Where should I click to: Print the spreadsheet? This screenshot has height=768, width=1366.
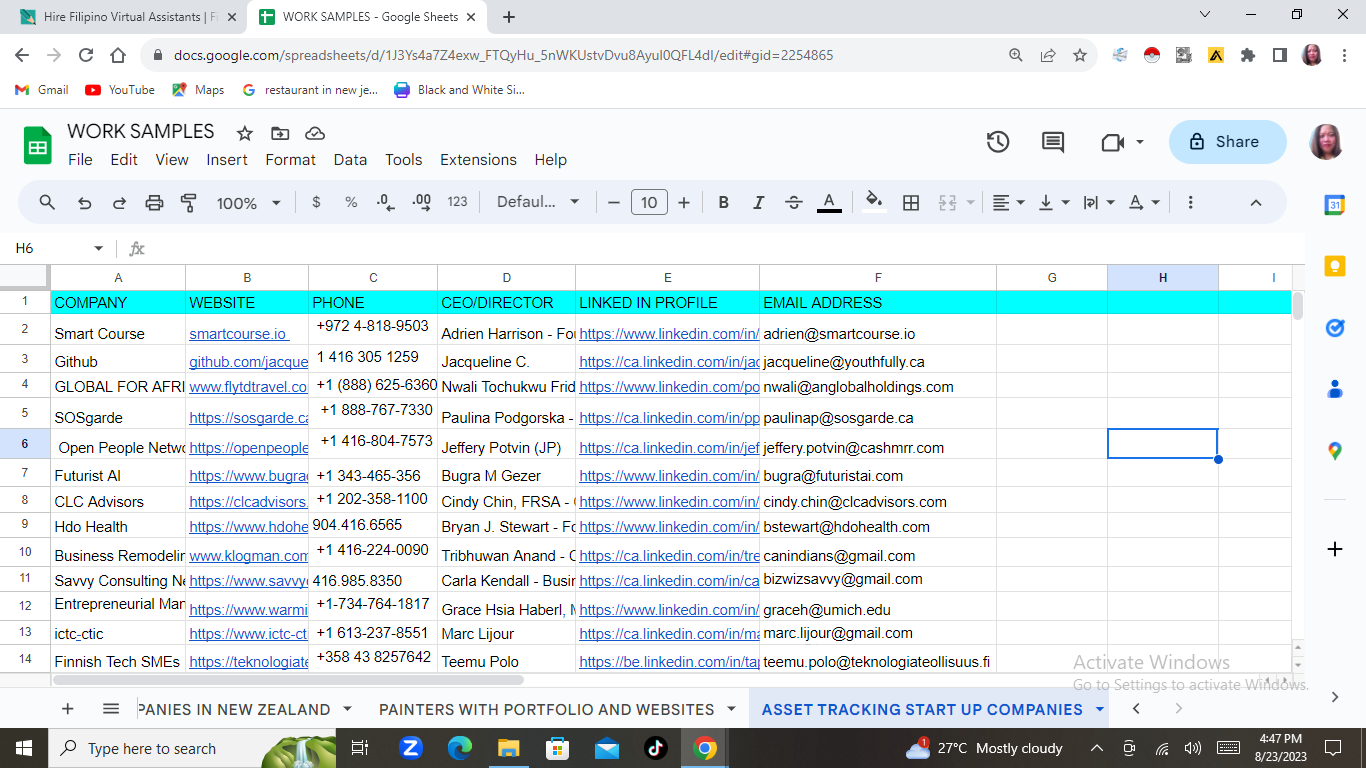pyautogui.click(x=154, y=202)
